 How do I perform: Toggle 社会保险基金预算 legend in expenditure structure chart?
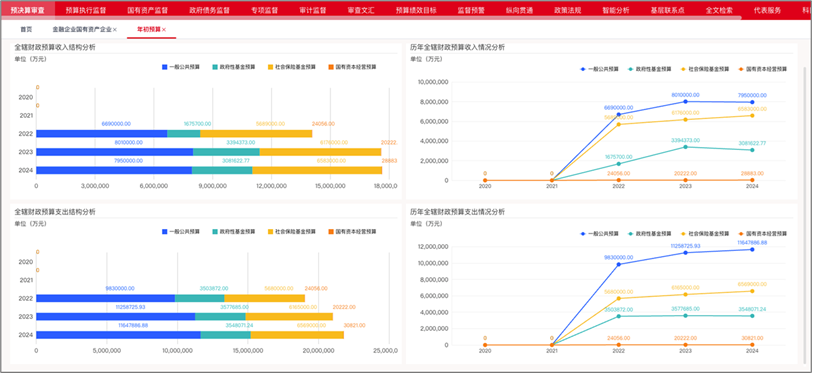click(x=292, y=232)
